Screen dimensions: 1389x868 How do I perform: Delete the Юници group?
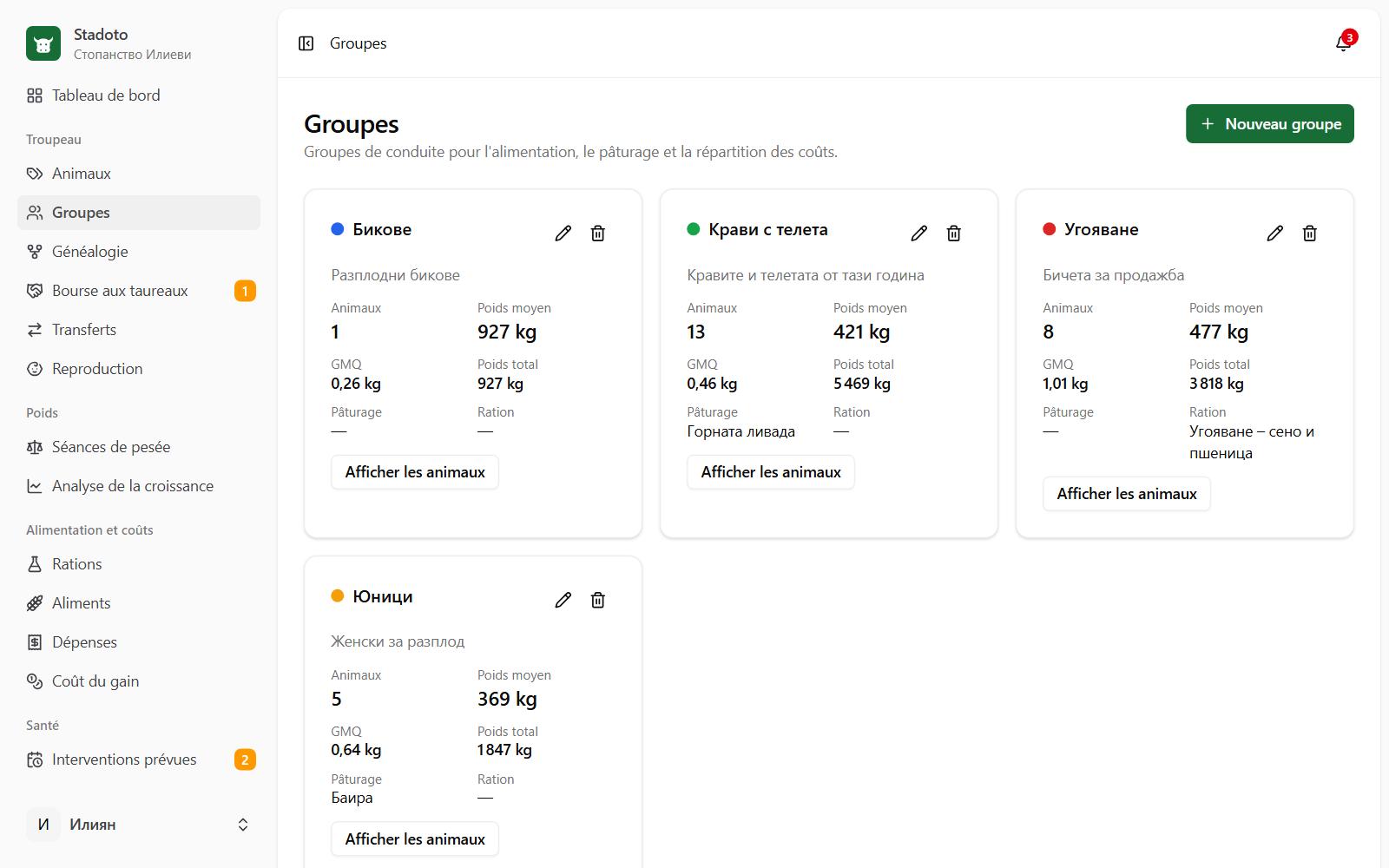click(x=598, y=601)
